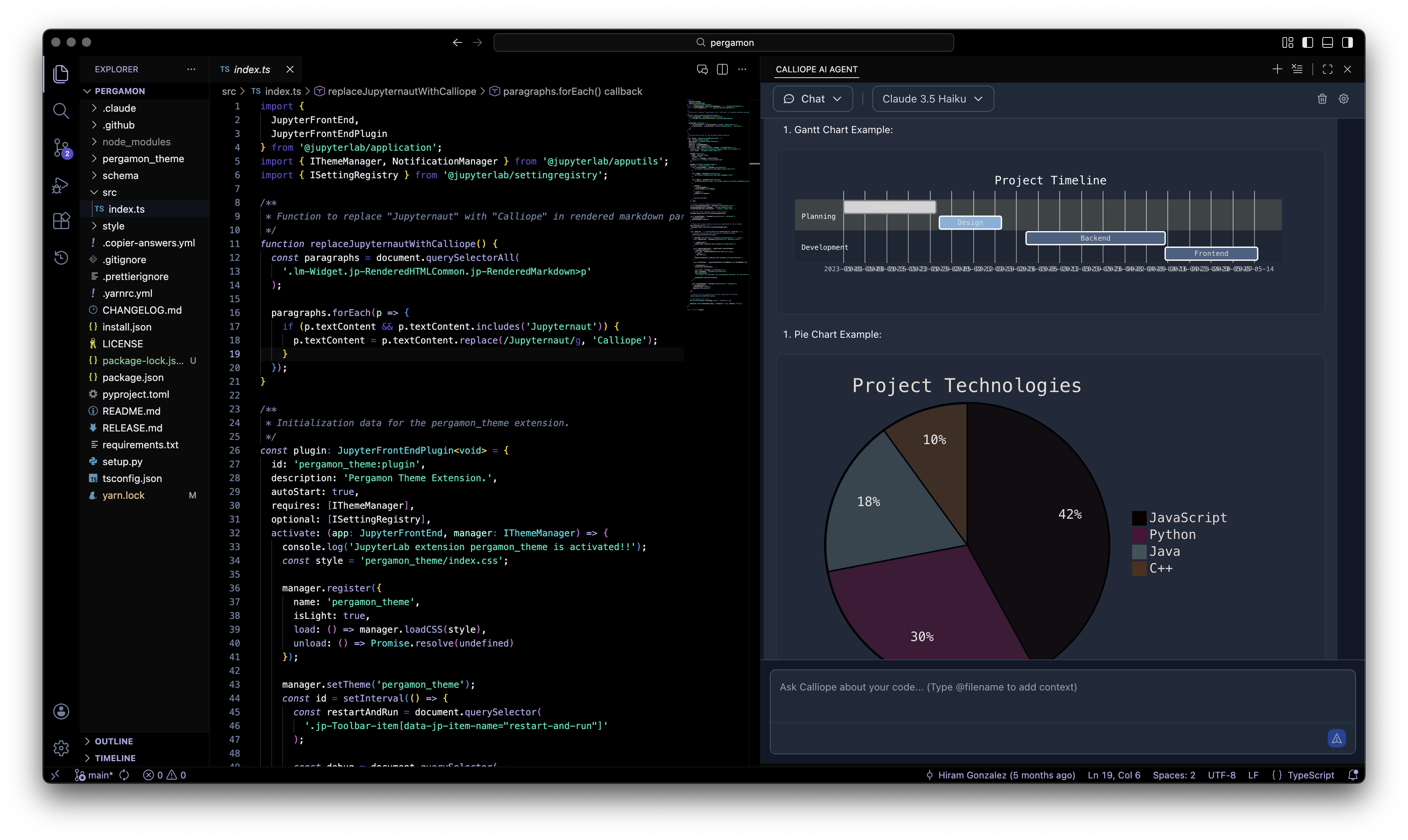Expand the .github folder
This screenshot has width=1408, height=840.
145,125
